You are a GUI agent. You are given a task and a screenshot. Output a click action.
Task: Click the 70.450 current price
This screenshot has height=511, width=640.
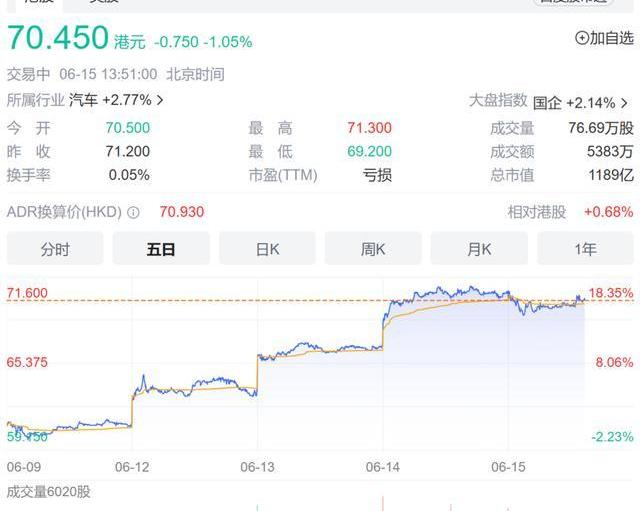pos(58,38)
